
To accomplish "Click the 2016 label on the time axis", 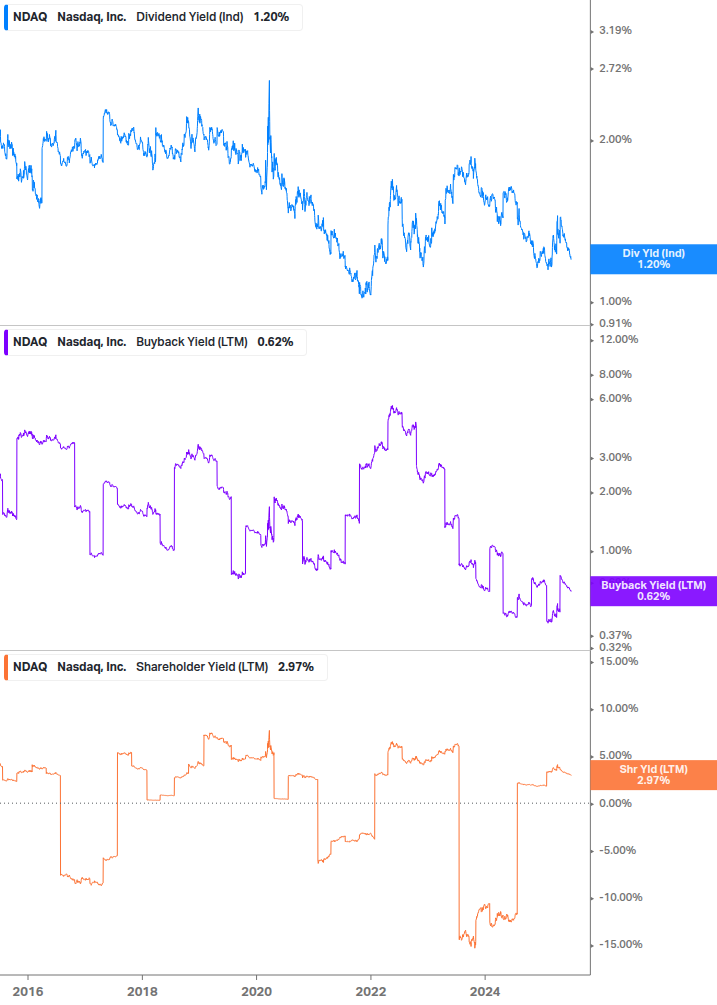I will coord(28,992).
